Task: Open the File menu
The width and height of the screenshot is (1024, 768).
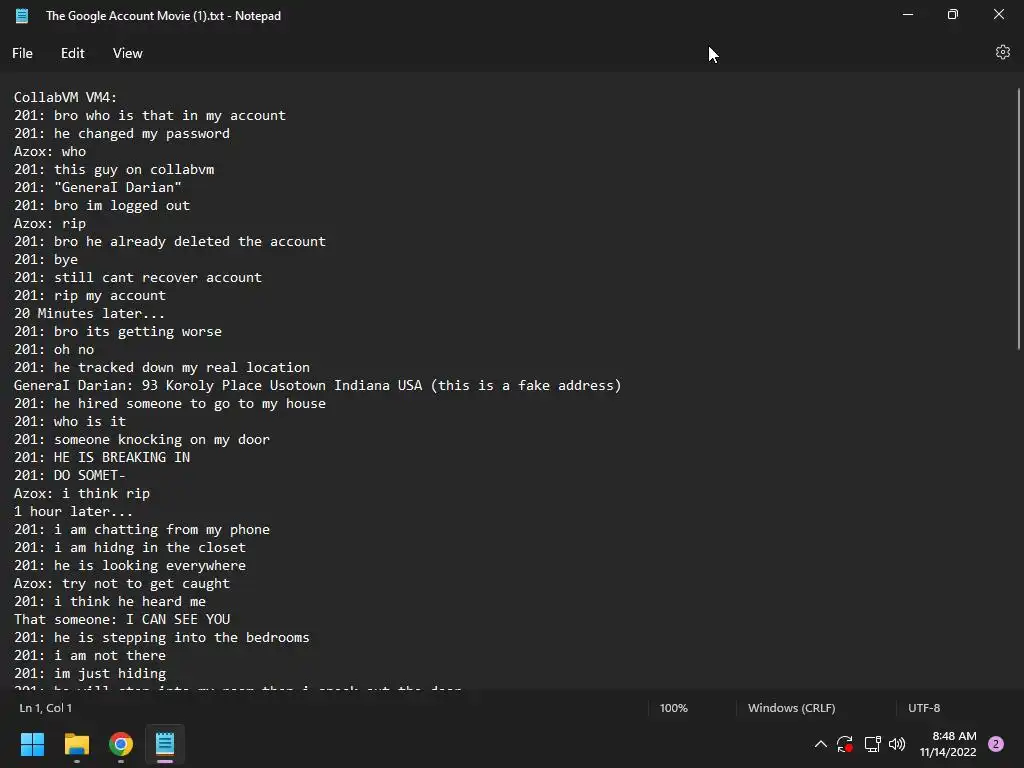Action: (x=22, y=54)
